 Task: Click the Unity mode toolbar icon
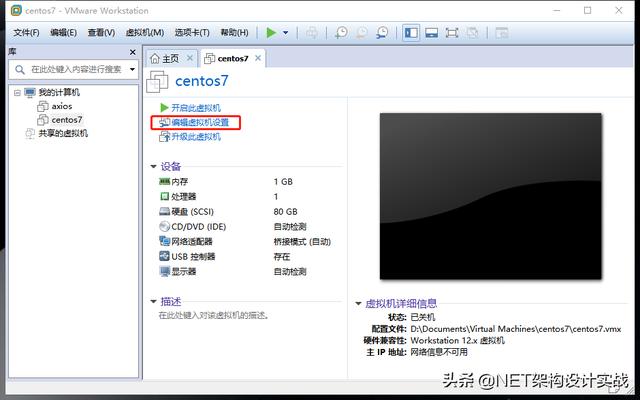click(x=472, y=33)
